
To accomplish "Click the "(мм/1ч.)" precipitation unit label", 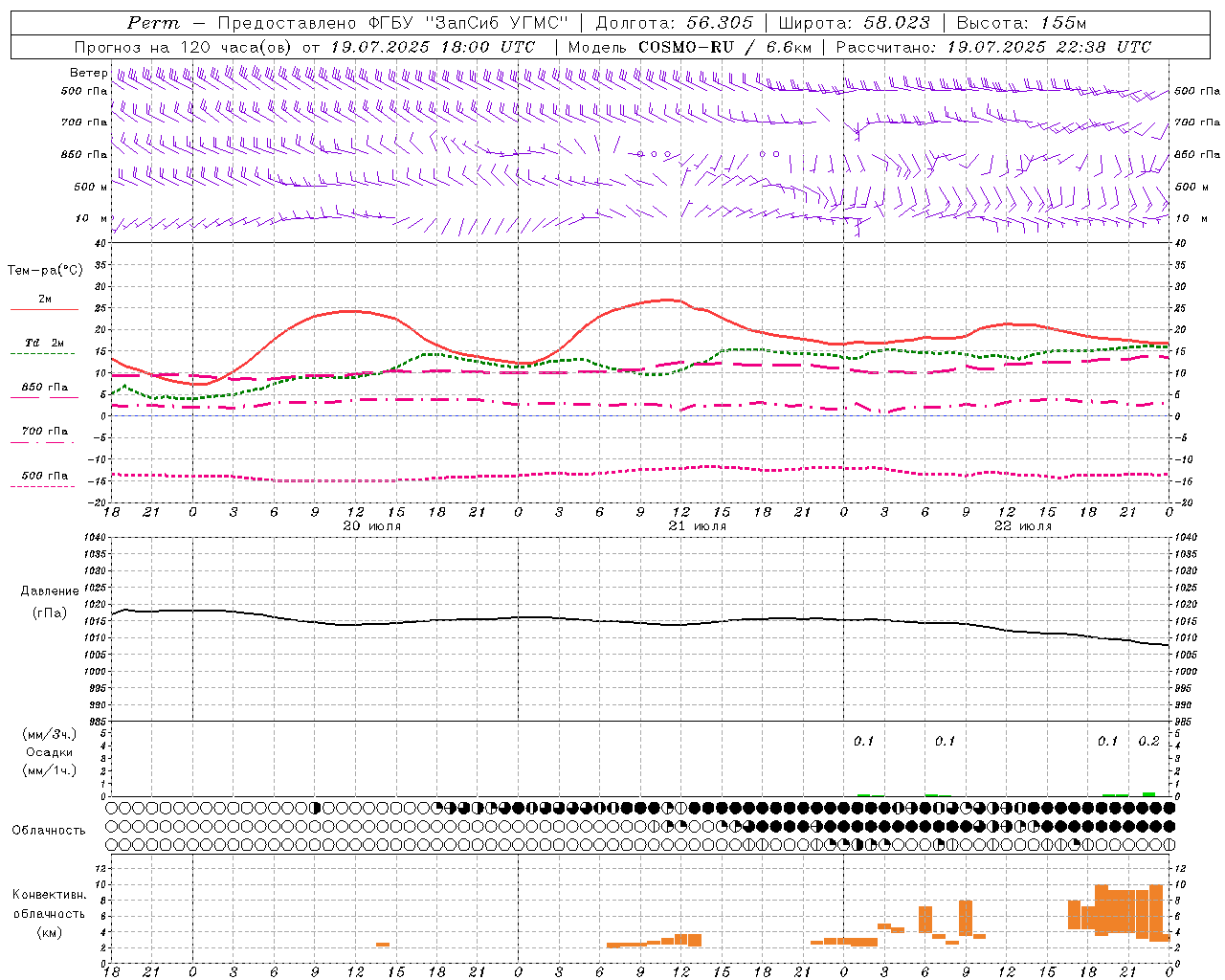I will click(50, 770).
